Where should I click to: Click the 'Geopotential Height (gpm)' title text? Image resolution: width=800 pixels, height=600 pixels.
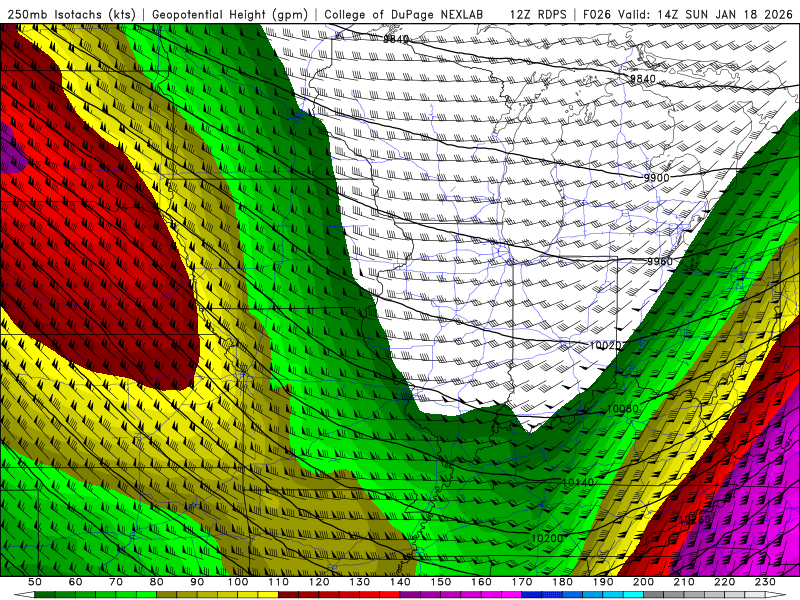(230, 14)
